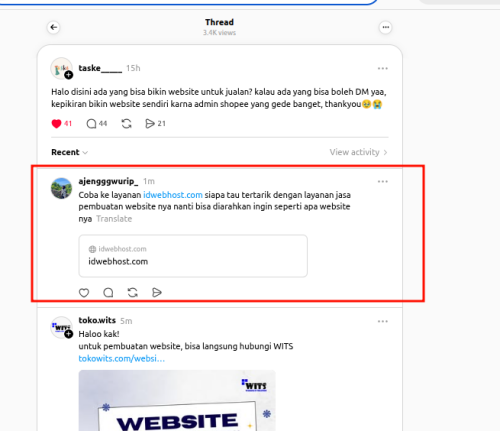Open taske_____ username link

click(x=100, y=68)
